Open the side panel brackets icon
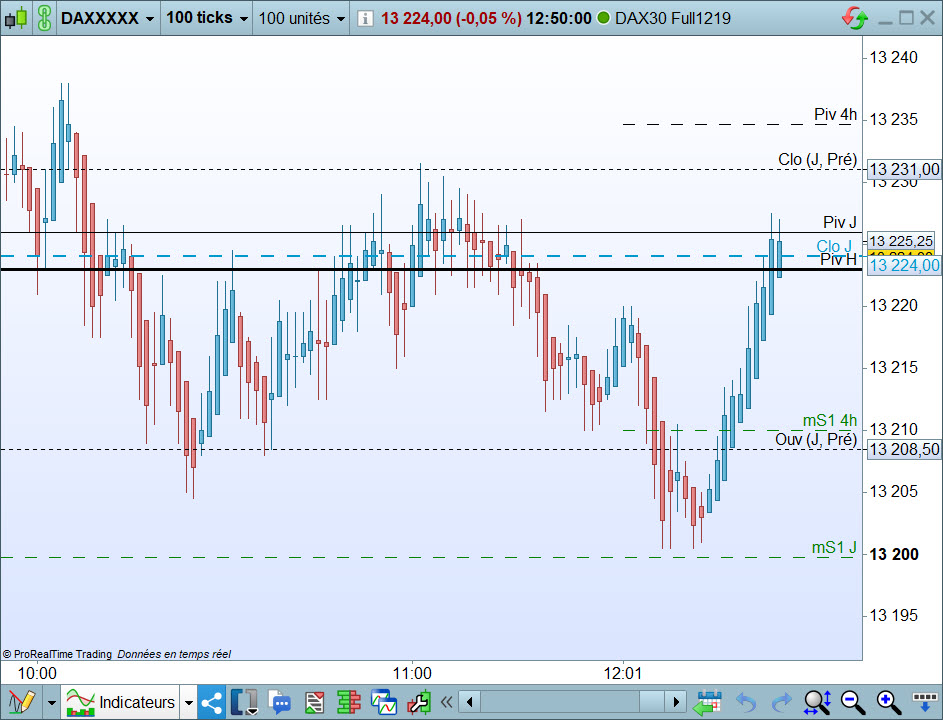 pyautogui.click(x=245, y=702)
